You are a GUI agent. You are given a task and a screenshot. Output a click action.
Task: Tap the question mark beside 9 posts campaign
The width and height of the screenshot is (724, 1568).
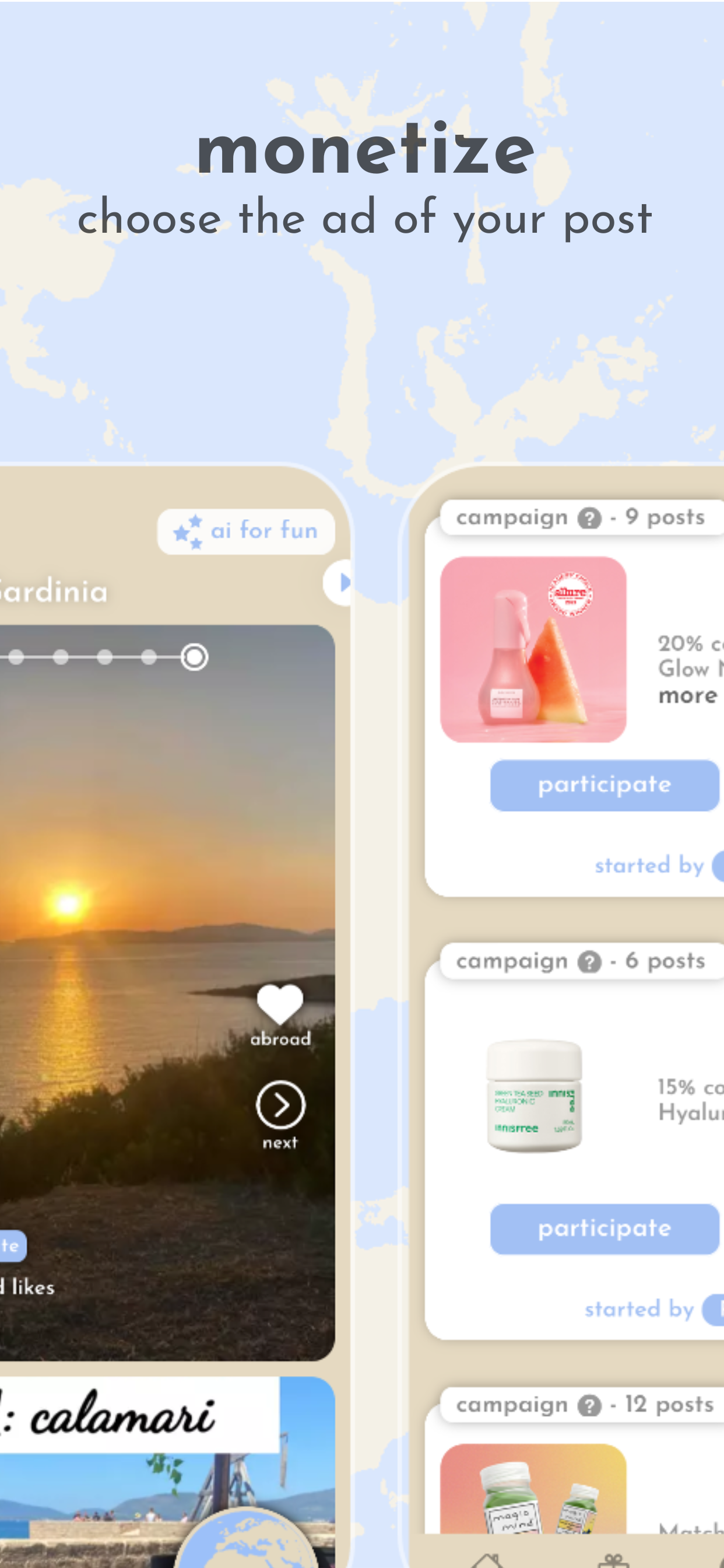589,519
